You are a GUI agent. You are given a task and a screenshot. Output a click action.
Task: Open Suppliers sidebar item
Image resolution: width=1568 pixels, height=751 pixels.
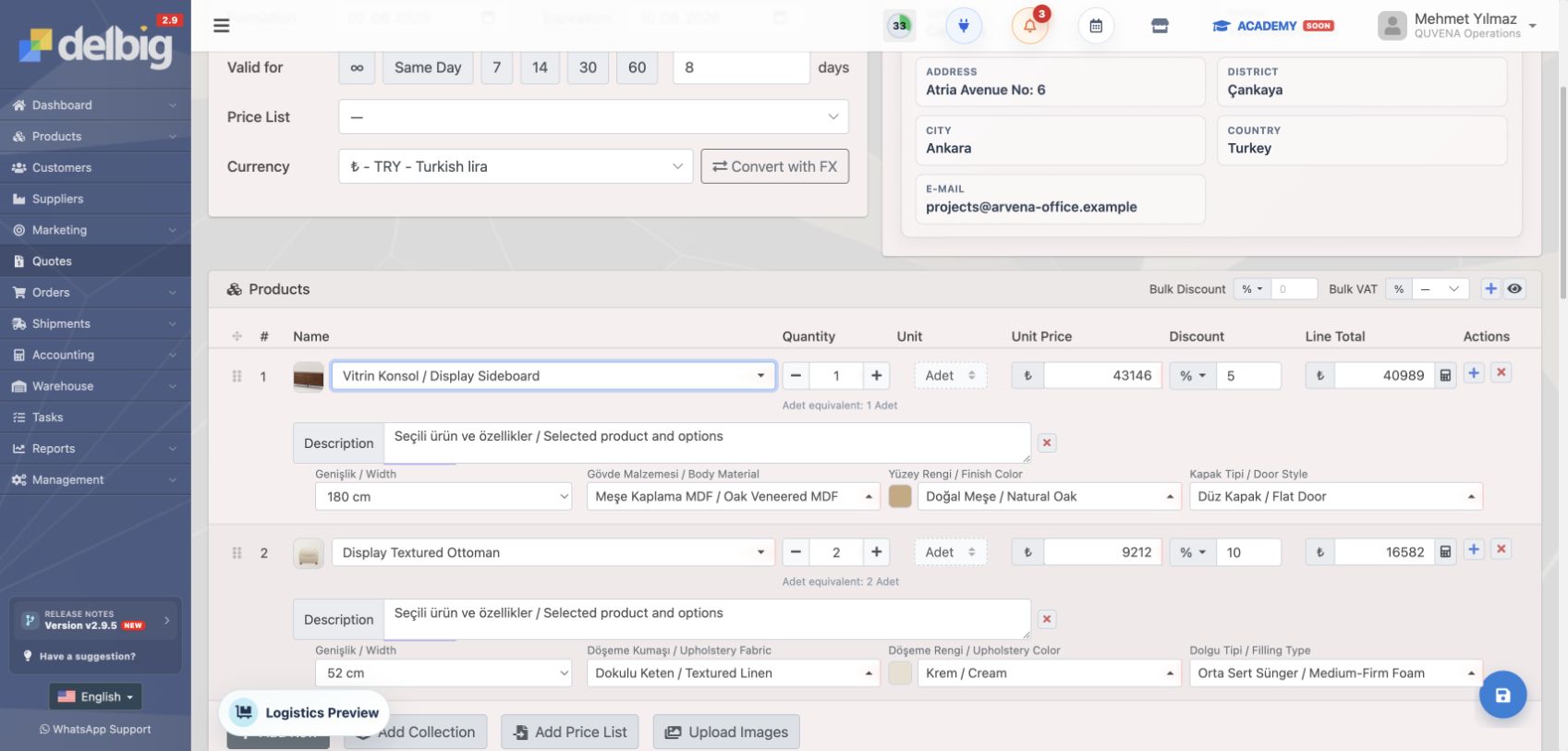click(x=95, y=199)
